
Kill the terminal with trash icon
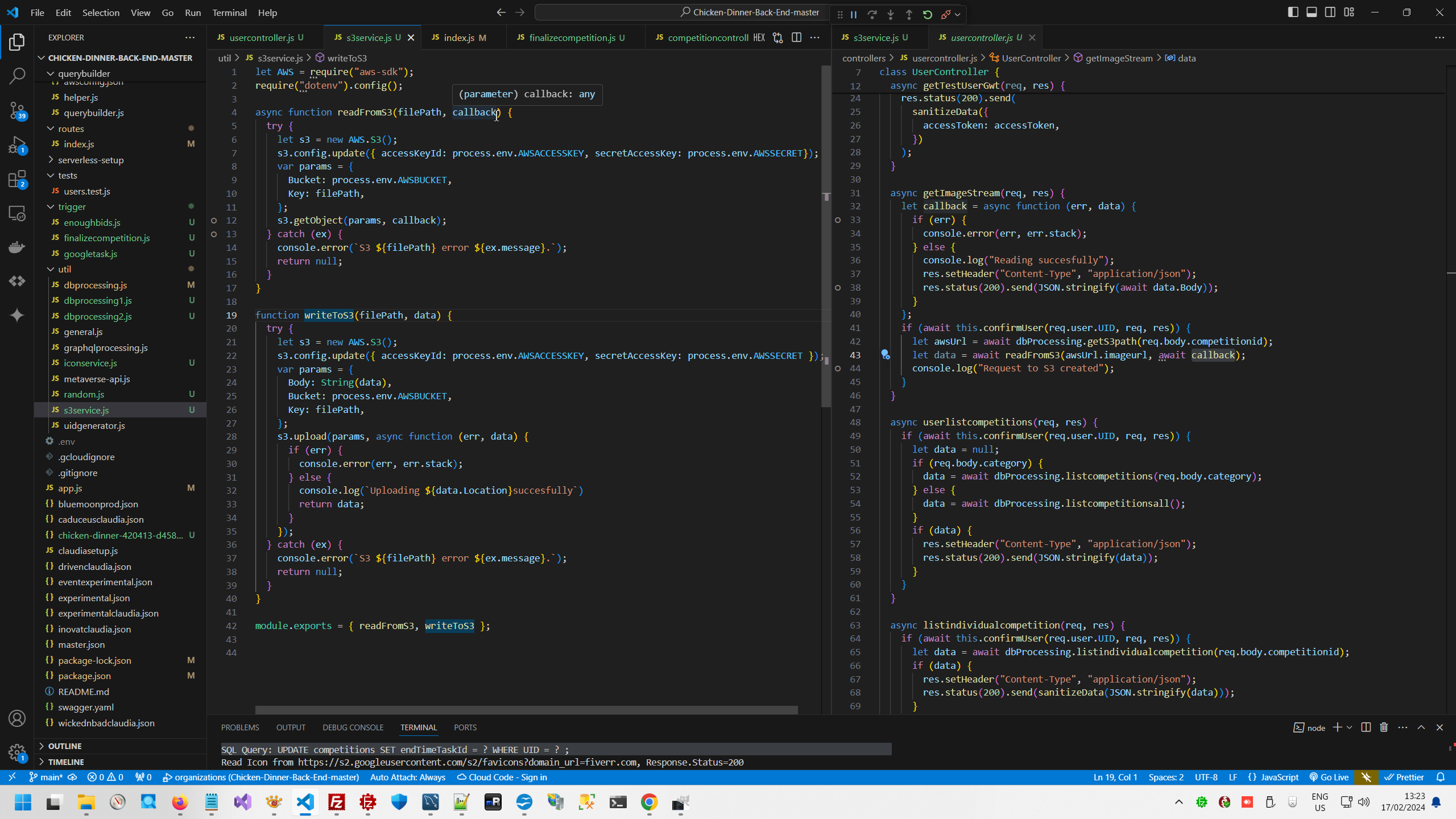coord(1384,727)
